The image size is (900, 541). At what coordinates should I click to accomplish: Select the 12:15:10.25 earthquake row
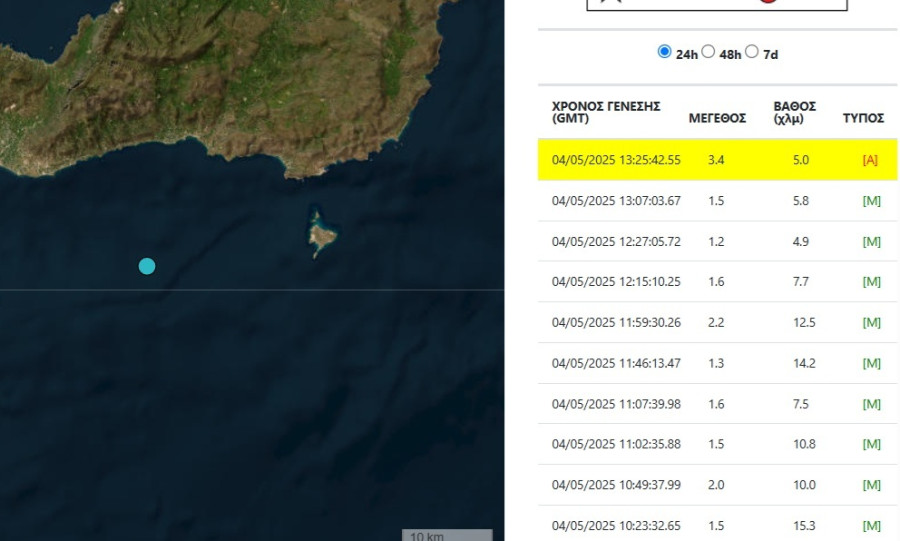click(x=616, y=282)
